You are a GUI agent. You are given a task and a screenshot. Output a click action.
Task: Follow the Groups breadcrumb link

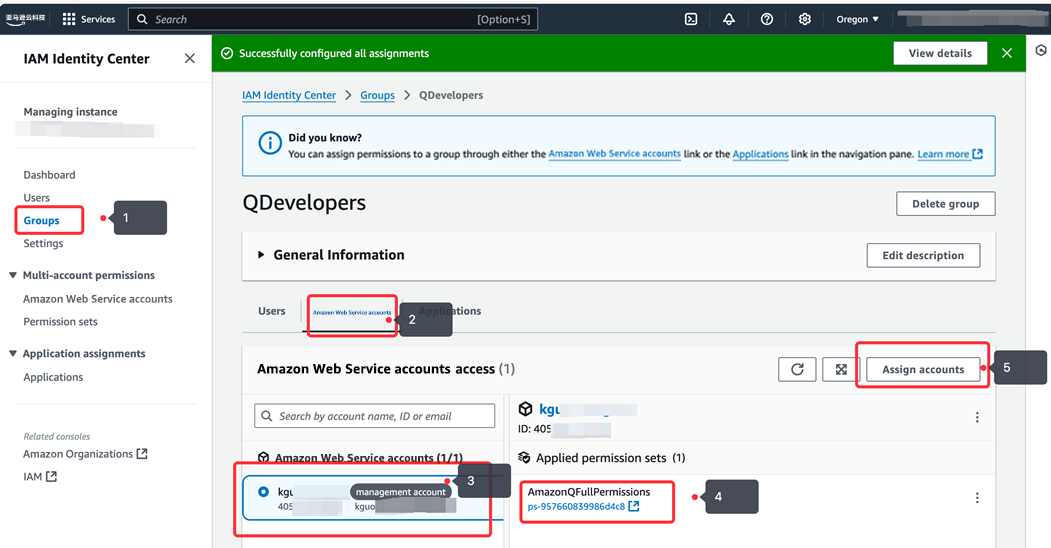tap(377, 95)
